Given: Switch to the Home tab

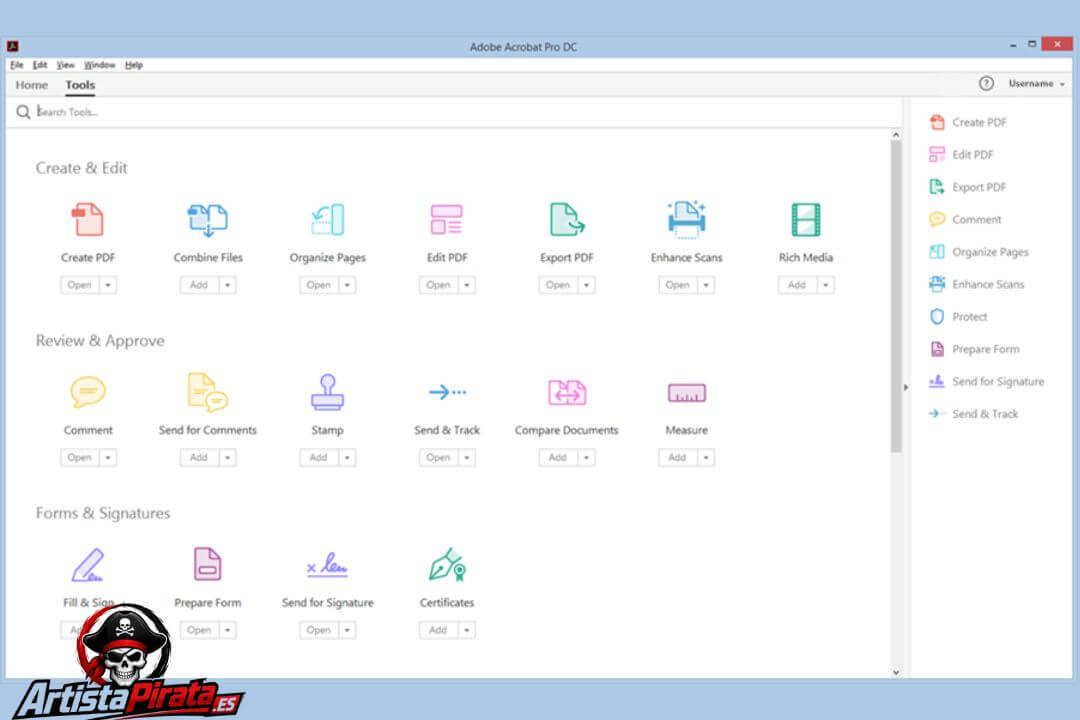Looking at the screenshot, I should [x=32, y=85].
